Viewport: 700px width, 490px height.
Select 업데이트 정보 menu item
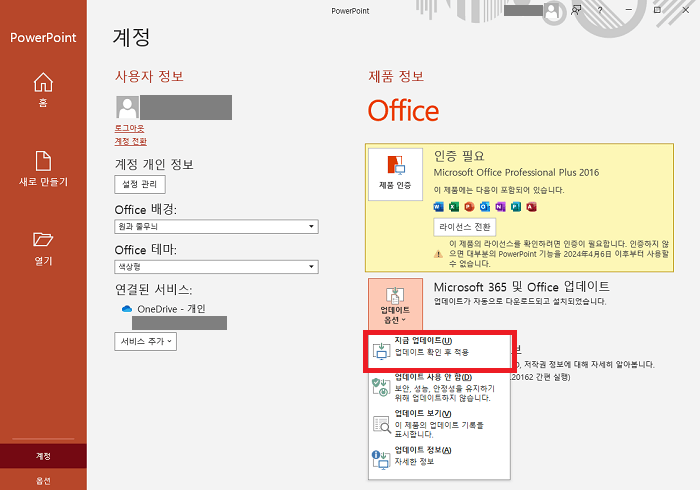click(x=439, y=460)
